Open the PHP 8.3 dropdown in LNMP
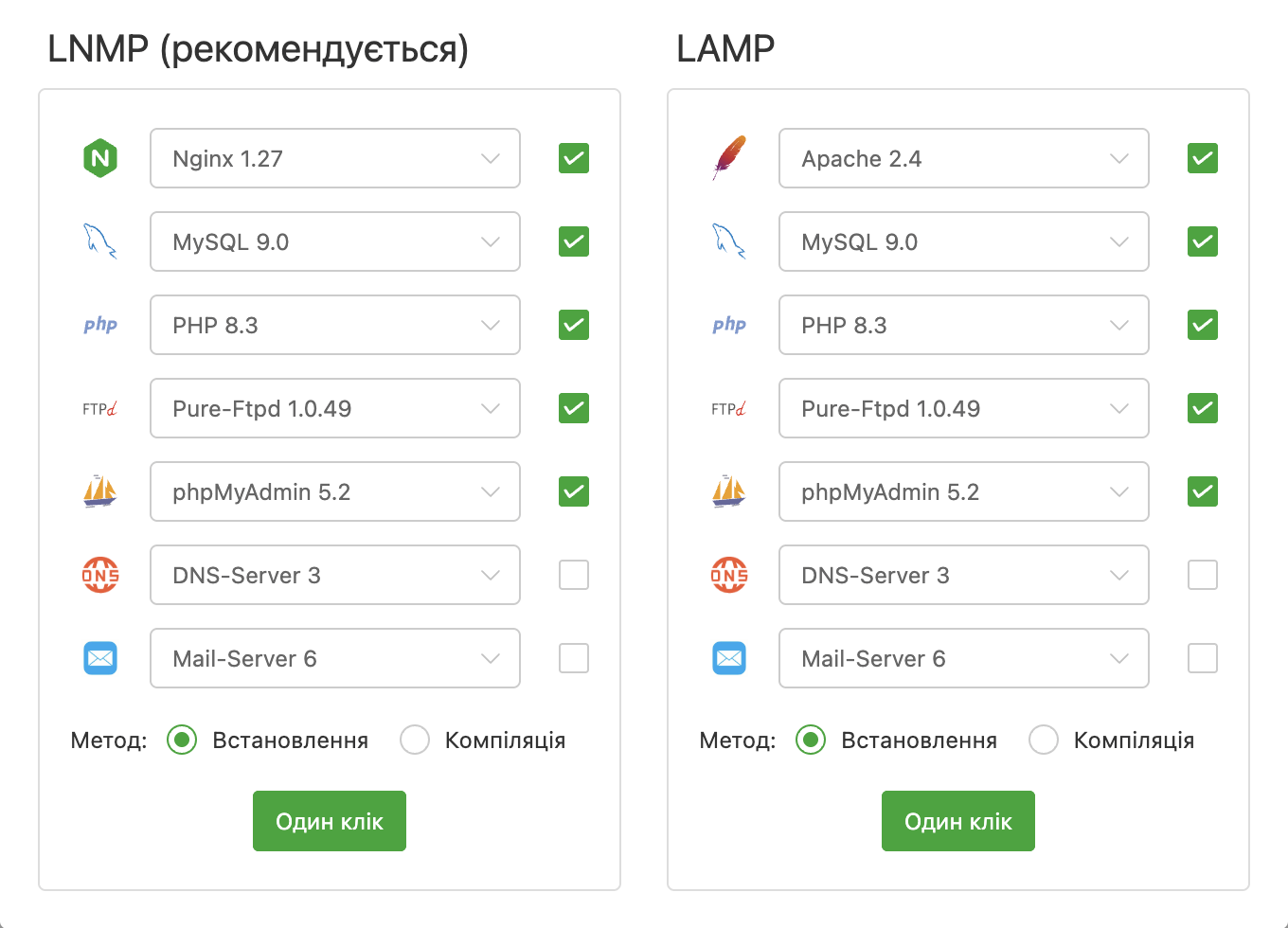 (335, 325)
